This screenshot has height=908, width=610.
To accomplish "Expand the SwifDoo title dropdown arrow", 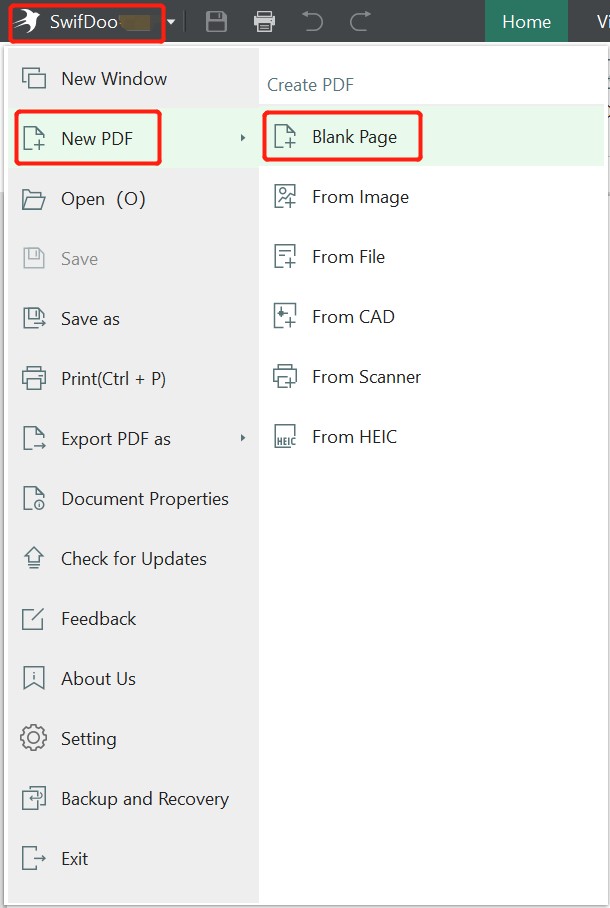I will click(x=170, y=21).
